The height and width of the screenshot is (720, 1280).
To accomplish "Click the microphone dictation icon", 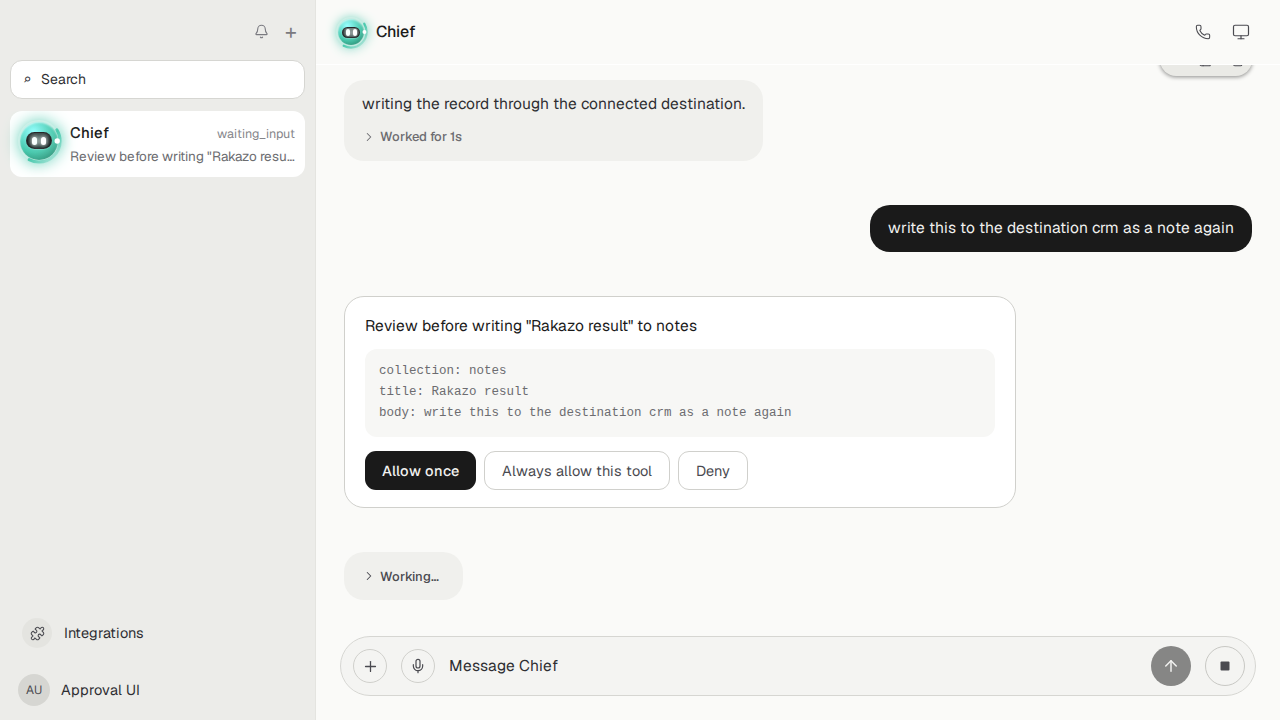I will (418, 666).
